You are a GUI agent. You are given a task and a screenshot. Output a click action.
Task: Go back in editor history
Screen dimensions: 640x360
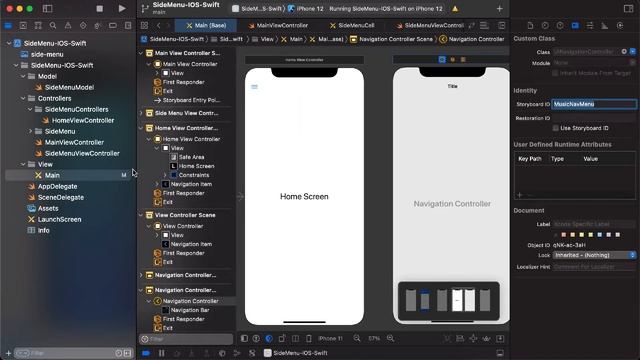point(158,25)
